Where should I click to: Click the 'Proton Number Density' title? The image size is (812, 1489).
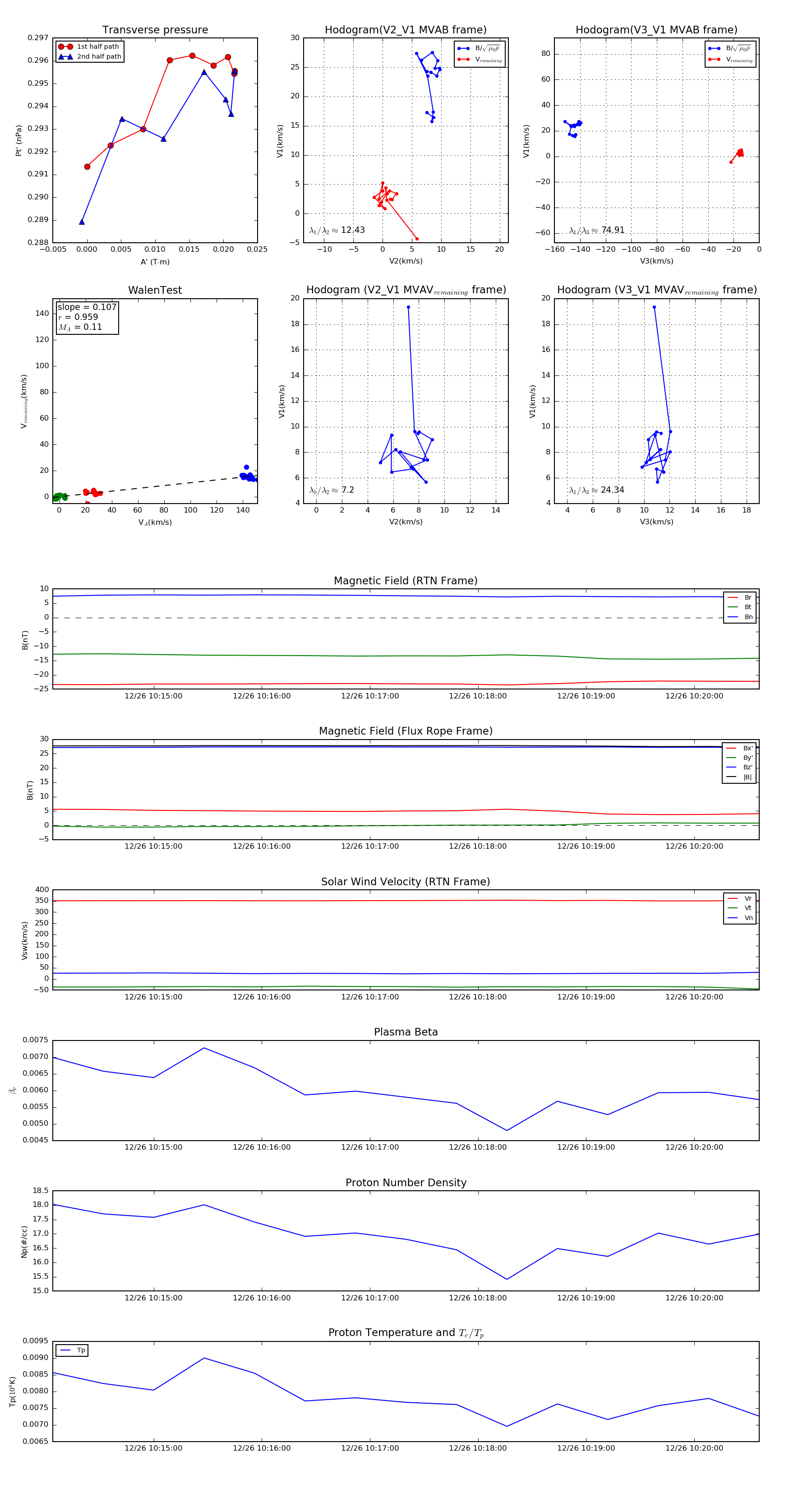tap(406, 1183)
